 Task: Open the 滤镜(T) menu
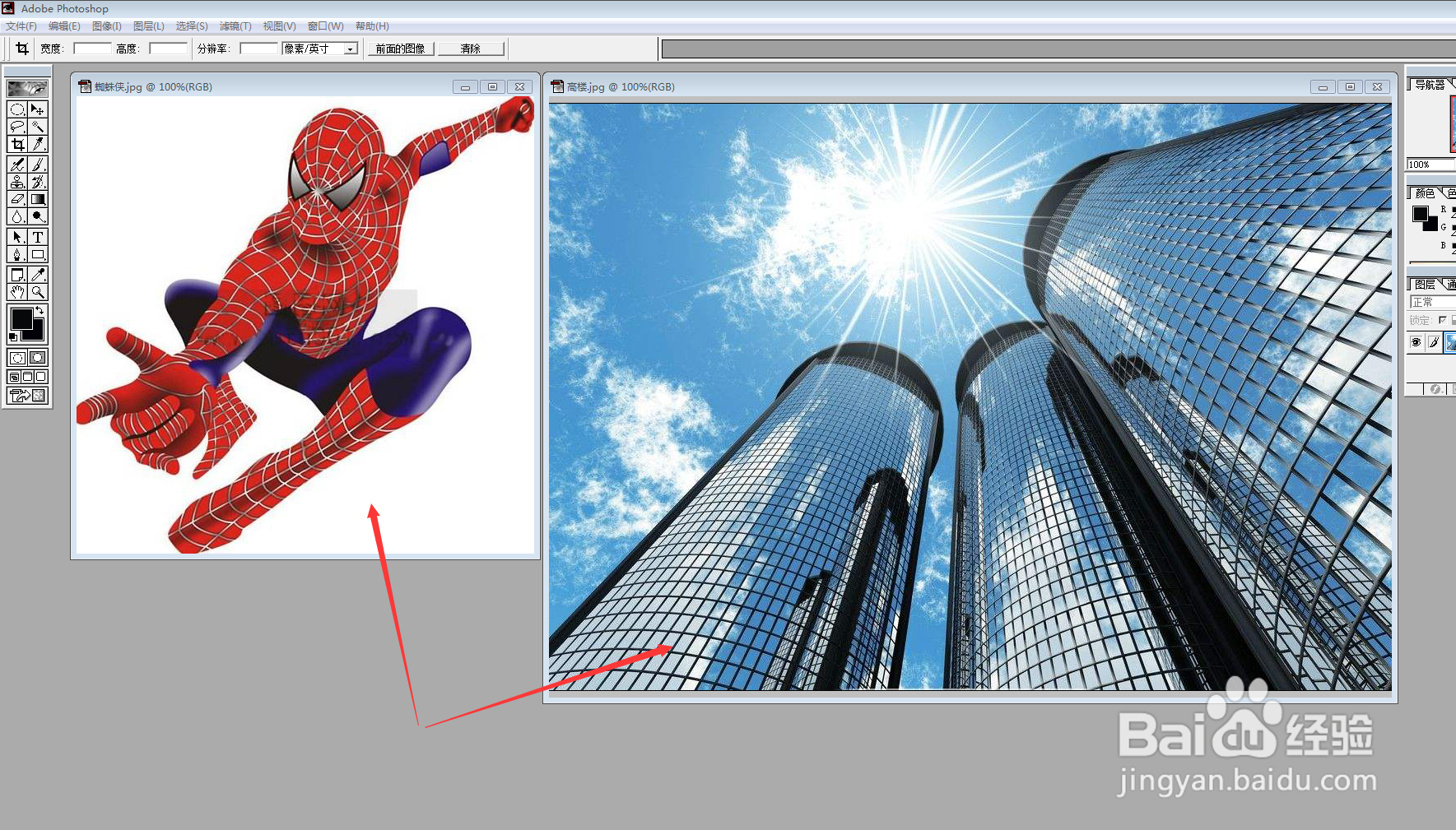pyautogui.click(x=235, y=26)
